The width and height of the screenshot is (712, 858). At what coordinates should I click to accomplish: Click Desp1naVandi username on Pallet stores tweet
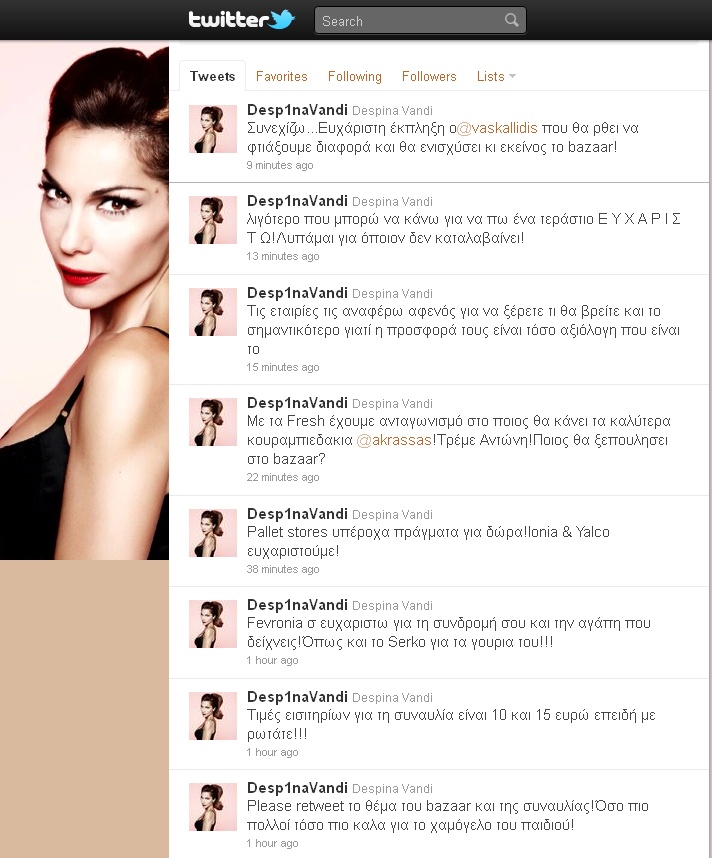point(297,514)
